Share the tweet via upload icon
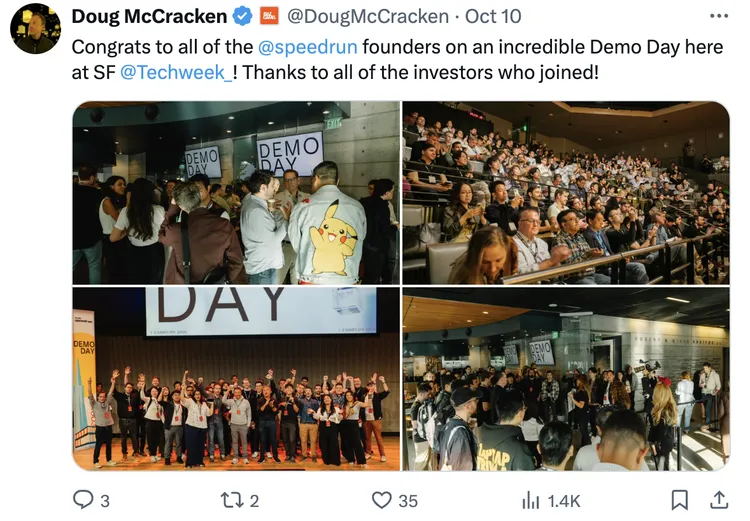This screenshot has width=750, height=521. (x=718, y=500)
